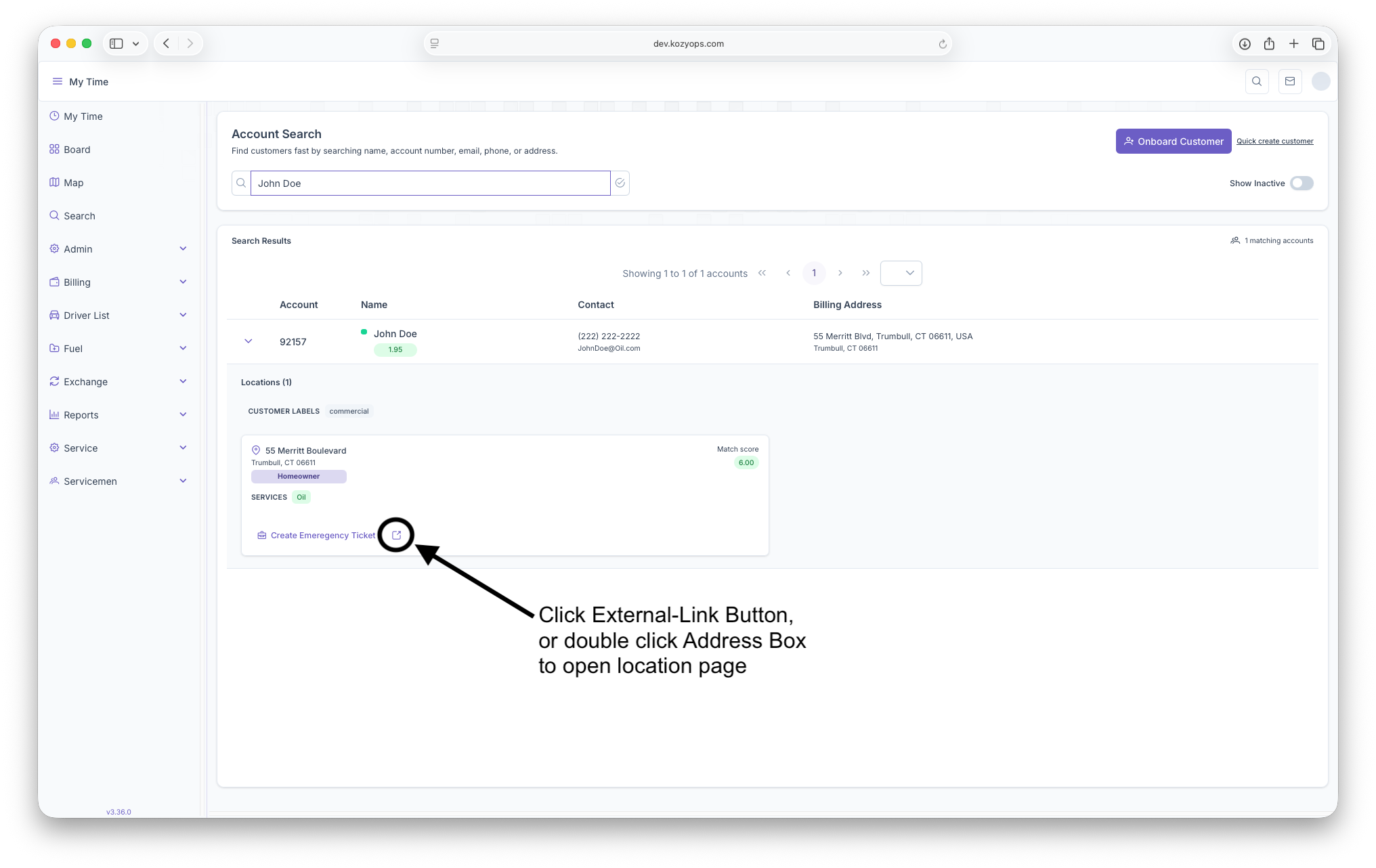
Task: Go to Board in the sidebar
Action: tap(77, 150)
